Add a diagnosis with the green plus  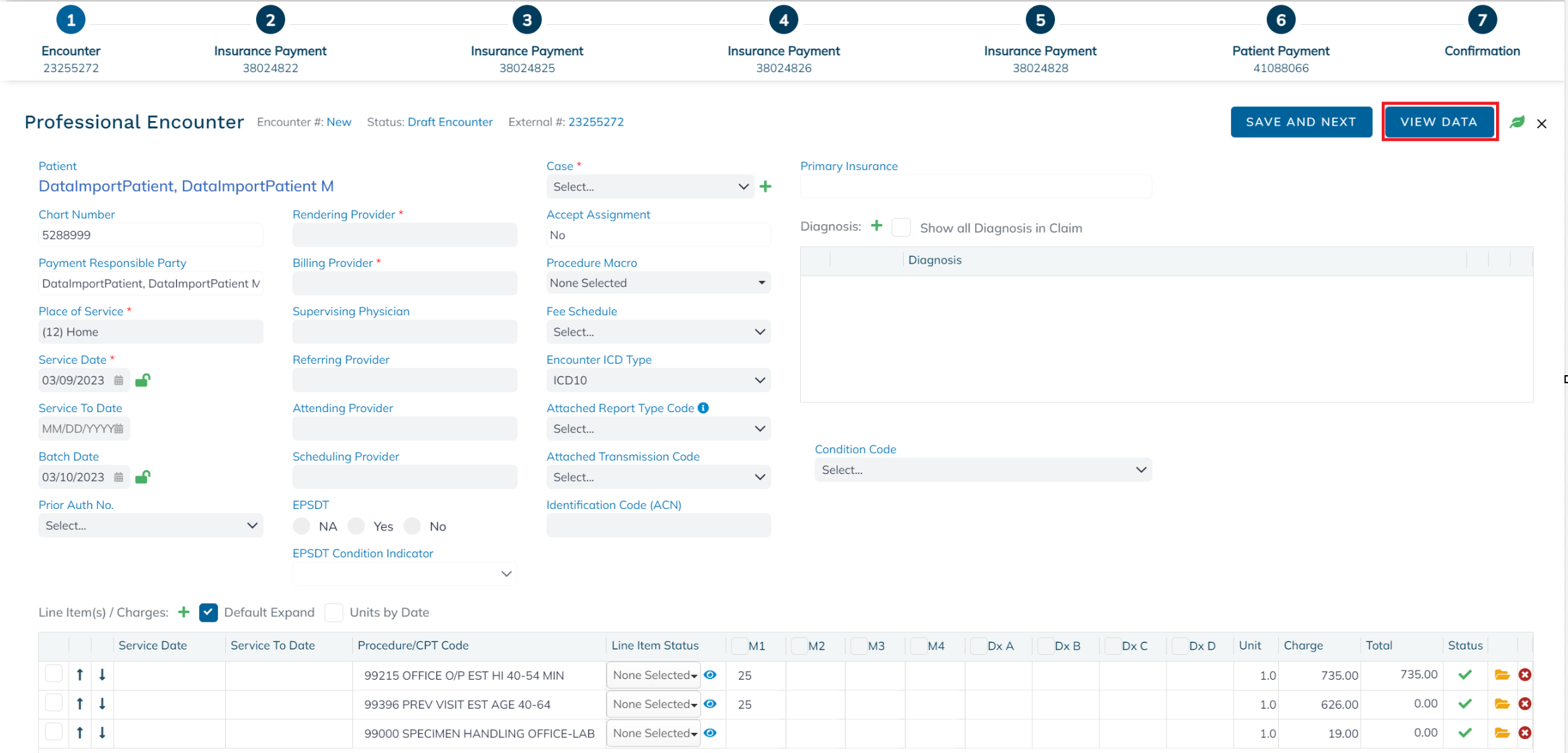coord(876,226)
